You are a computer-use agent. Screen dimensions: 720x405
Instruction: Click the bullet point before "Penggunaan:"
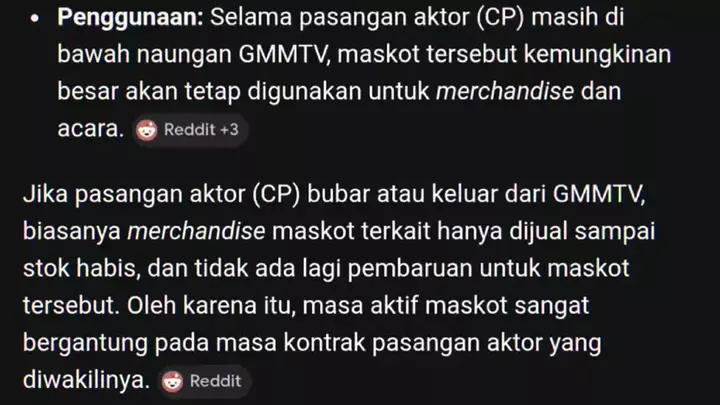tap(34, 18)
